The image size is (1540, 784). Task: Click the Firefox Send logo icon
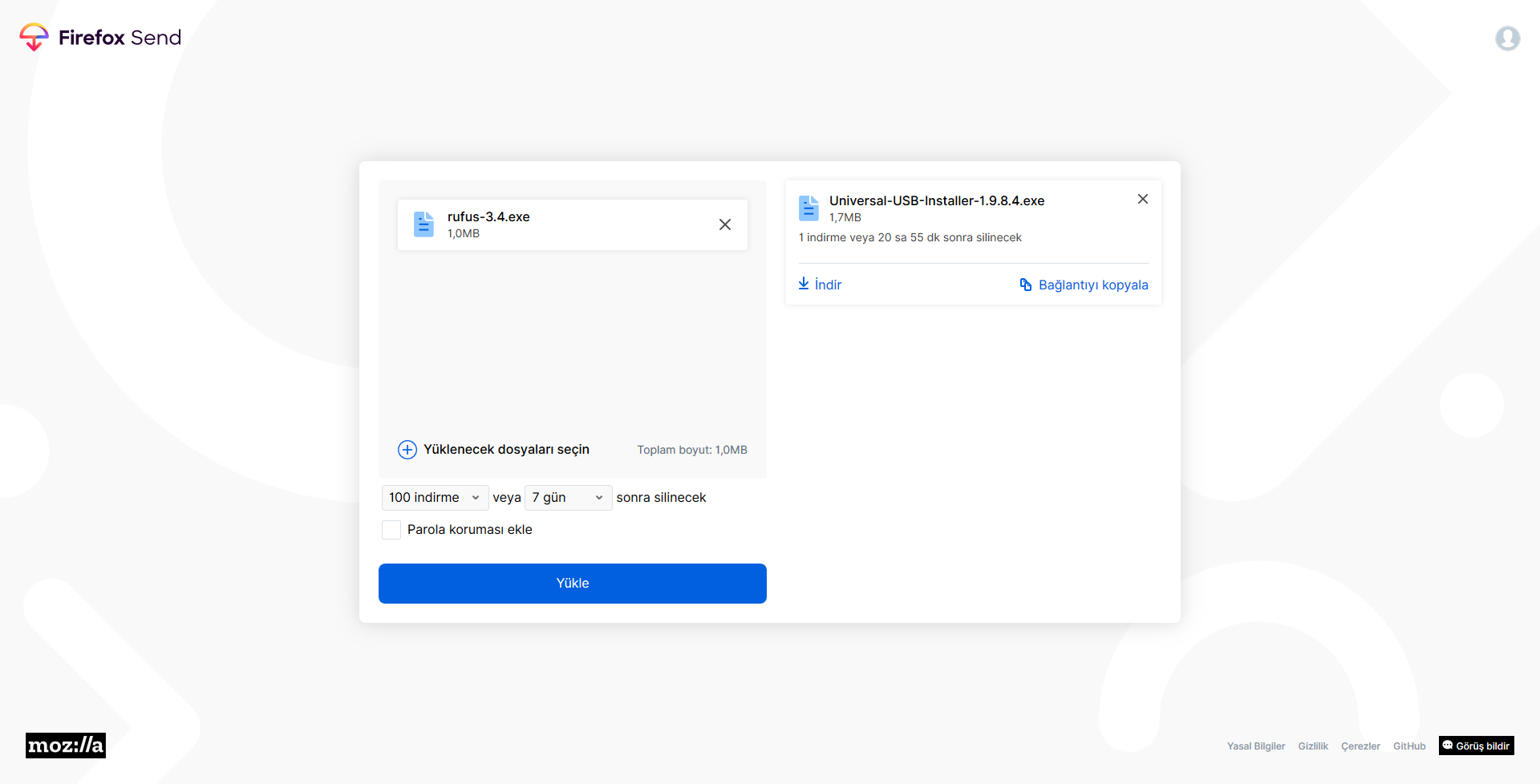coord(34,37)
